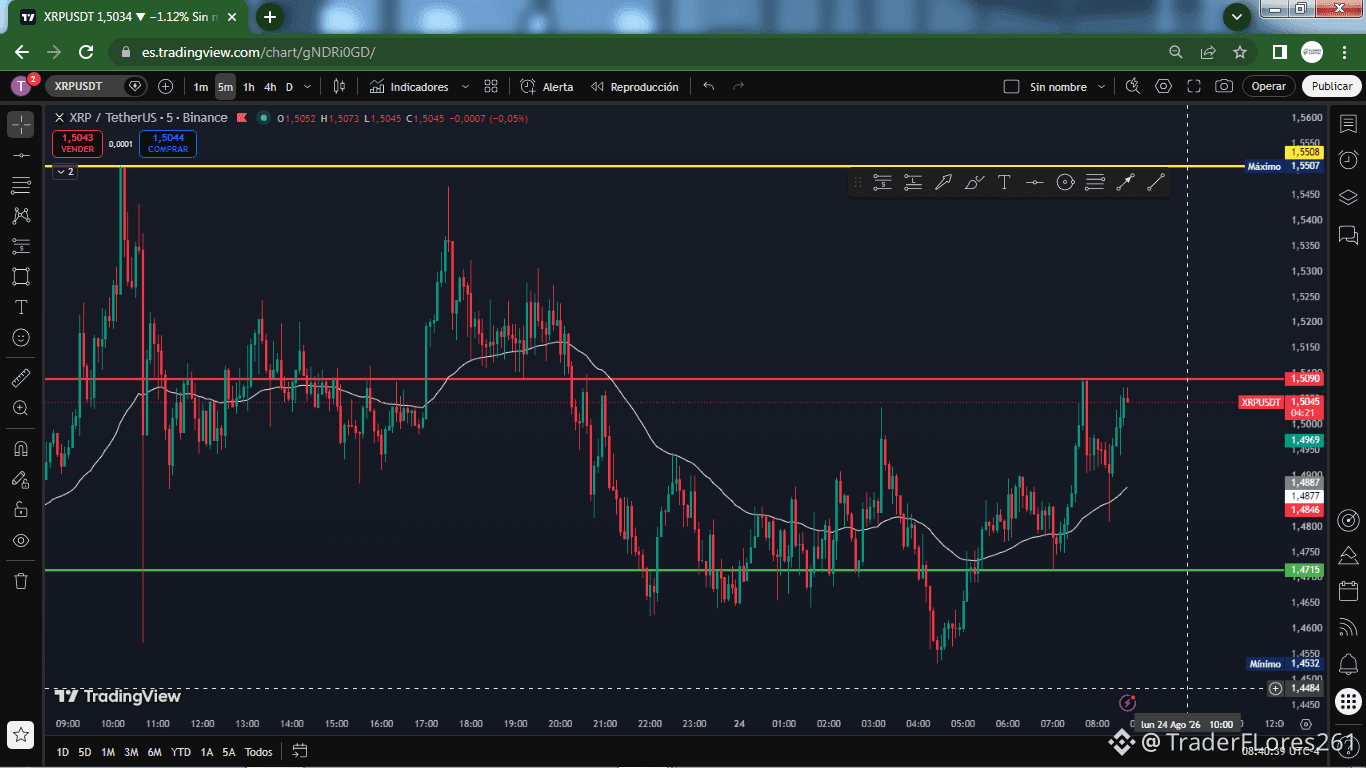Viewport: 1366px width, 768px height.
Task: Open the notifications bell in right sidebar
Action: click(1348, 664)
